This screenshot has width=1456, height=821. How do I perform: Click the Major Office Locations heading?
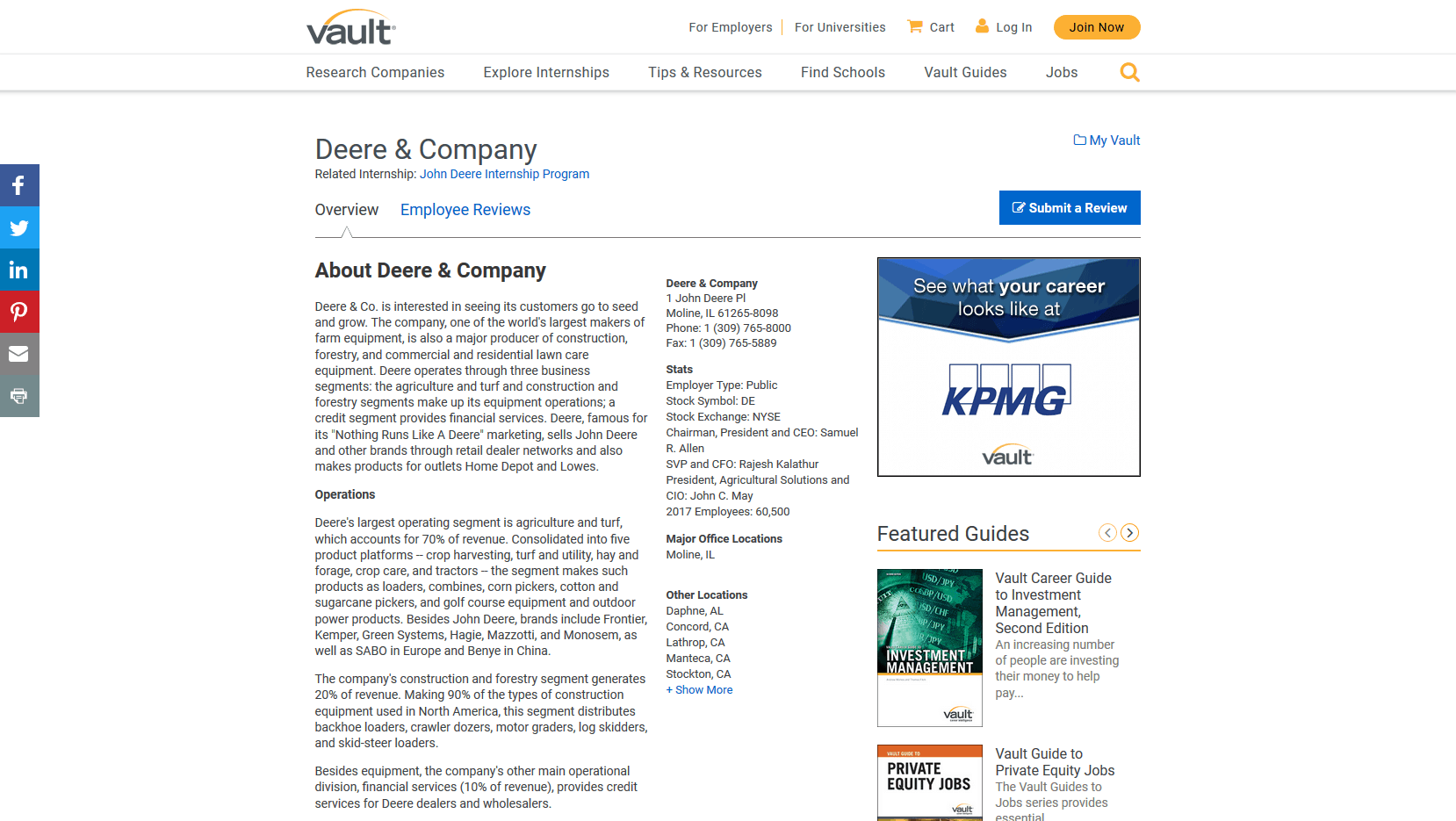click(724, 539)
